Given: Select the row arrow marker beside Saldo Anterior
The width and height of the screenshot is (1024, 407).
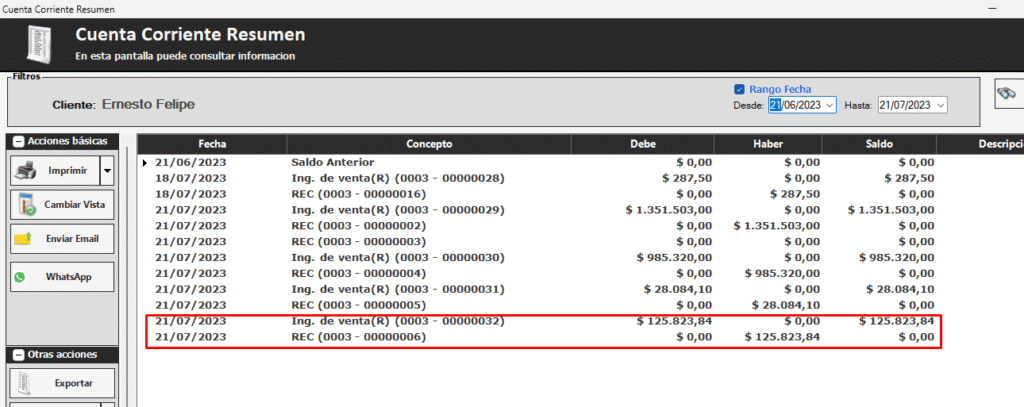Looking at the screenshot, I should [x=144, y=162].
